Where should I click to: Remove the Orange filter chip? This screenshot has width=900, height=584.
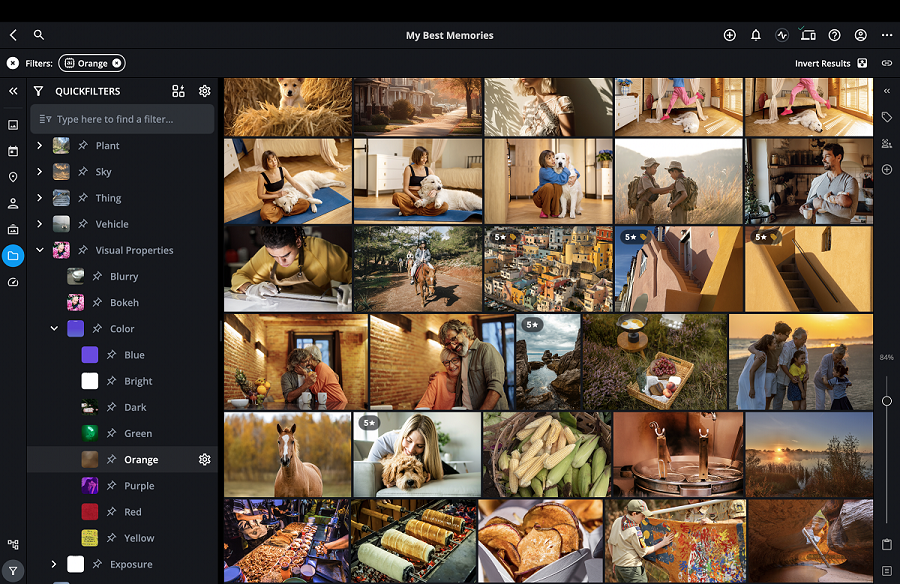point(117,63)
